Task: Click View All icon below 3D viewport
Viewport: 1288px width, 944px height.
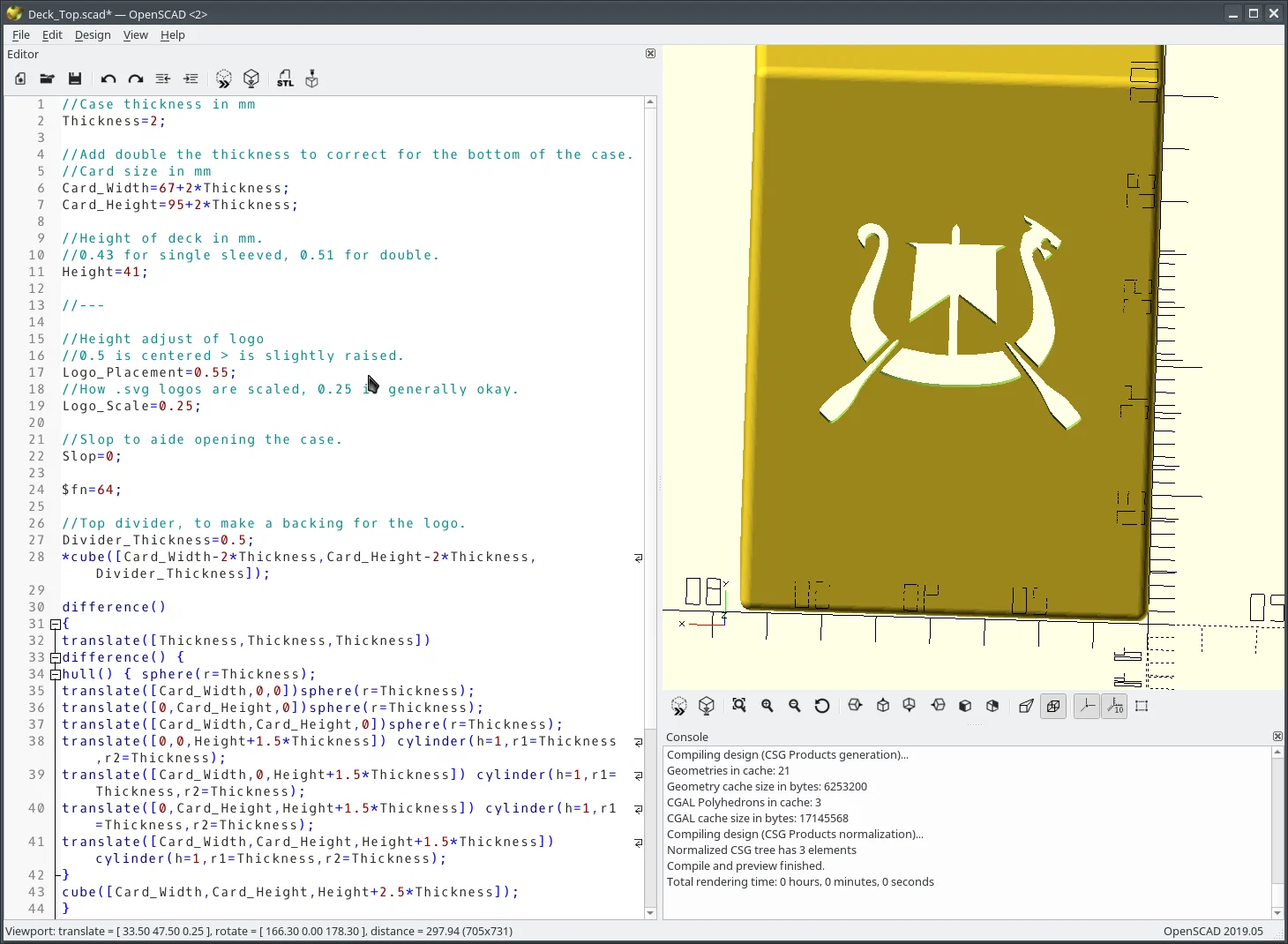Action: (739, 706)
